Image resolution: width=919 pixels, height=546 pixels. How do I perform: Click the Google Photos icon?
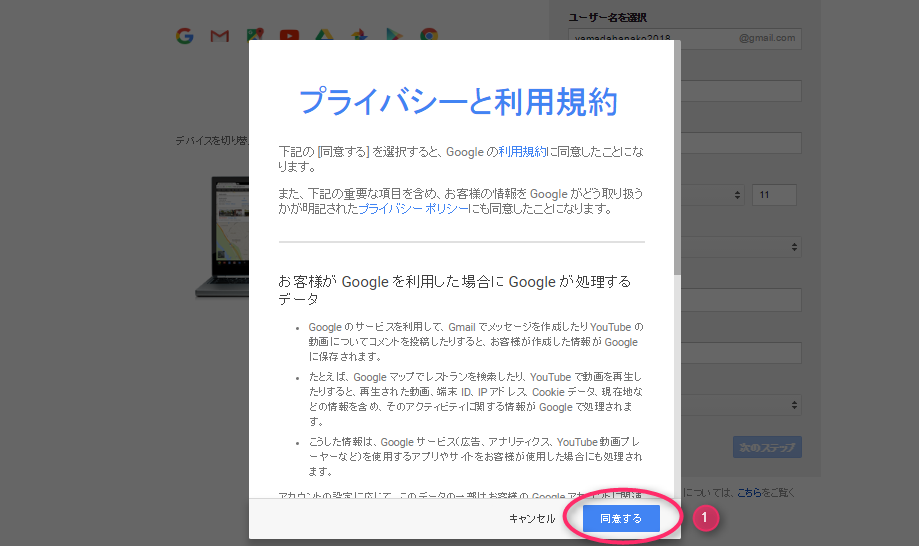(x=359, y=35)
